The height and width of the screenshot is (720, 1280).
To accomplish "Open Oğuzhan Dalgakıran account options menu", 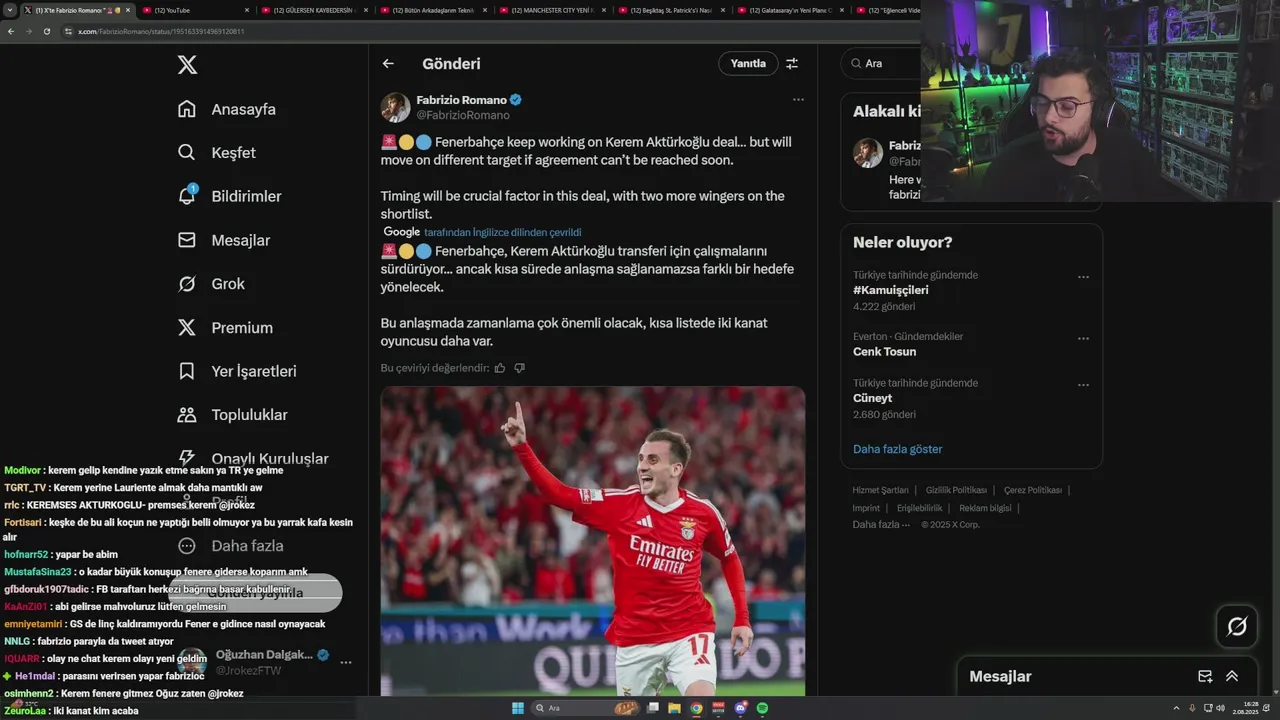I will [345, 663].
